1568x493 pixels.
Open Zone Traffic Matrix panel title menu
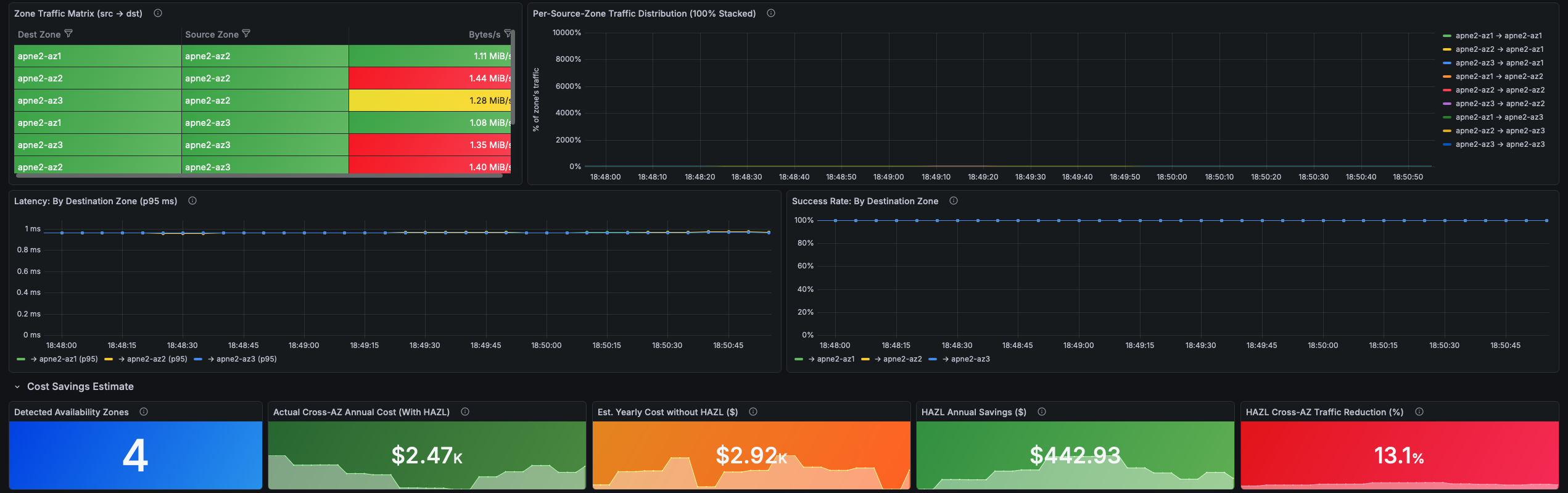pyautogui.click(x=78, y=14)
